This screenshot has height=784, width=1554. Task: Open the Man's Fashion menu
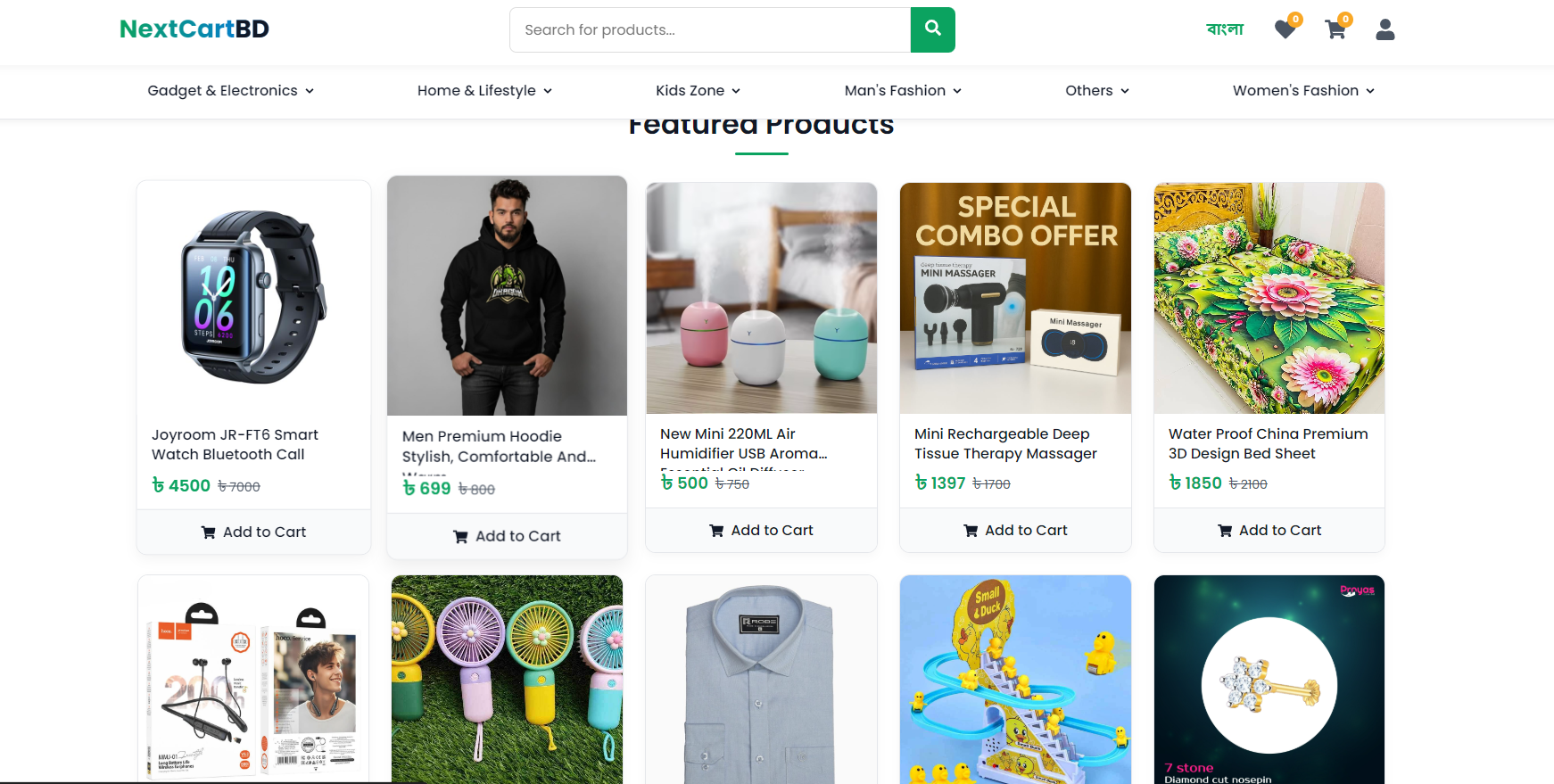pos(902,90)
